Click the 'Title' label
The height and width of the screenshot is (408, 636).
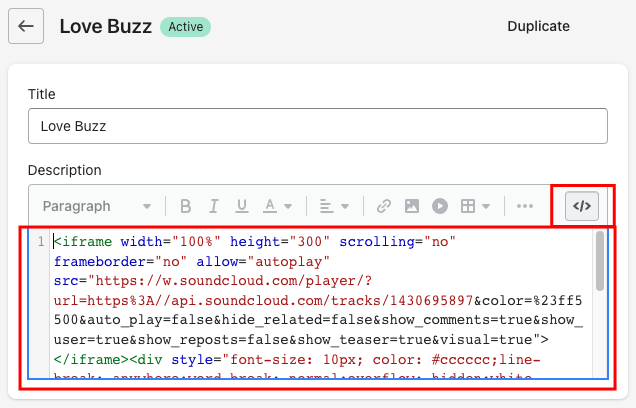click(x=41, y=94)
